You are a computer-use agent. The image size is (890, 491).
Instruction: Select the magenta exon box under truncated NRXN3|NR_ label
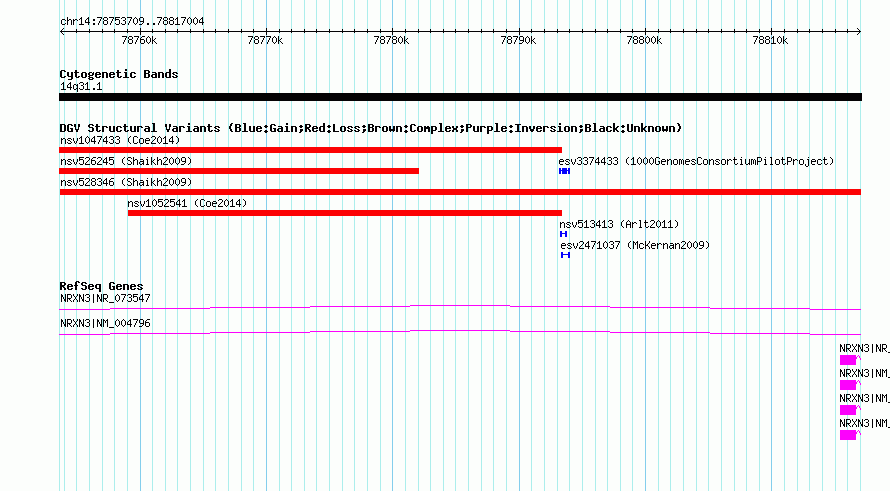(x=848, y=360)
